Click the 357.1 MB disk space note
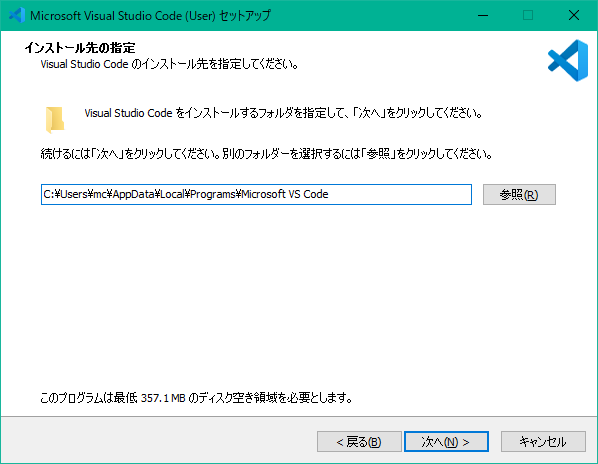This screenshot has width=598, height=464. (x=196, y=398)
